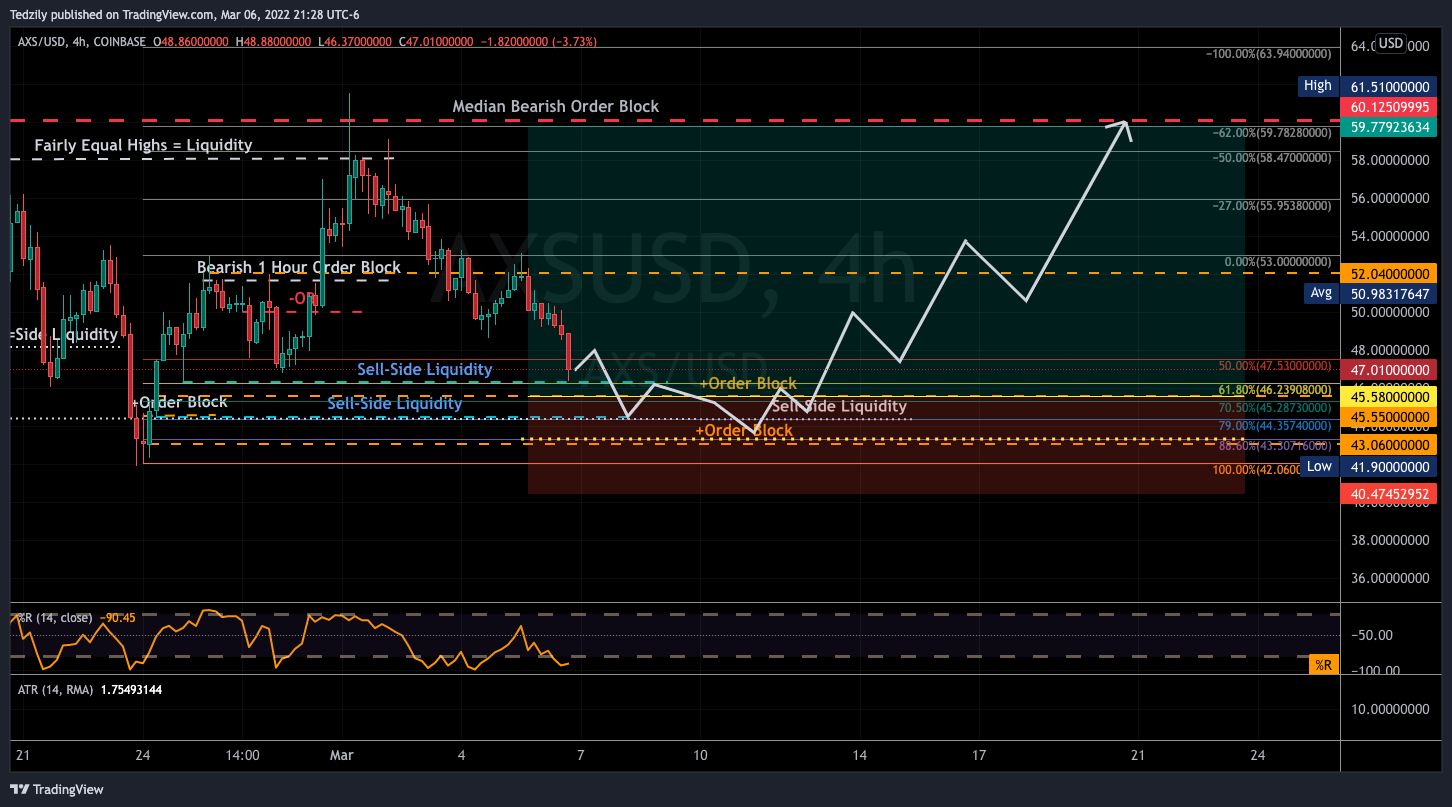Viewport: 1452px width, 807px height.
Task: Click the Low price tag
Action: [1319, 466]
